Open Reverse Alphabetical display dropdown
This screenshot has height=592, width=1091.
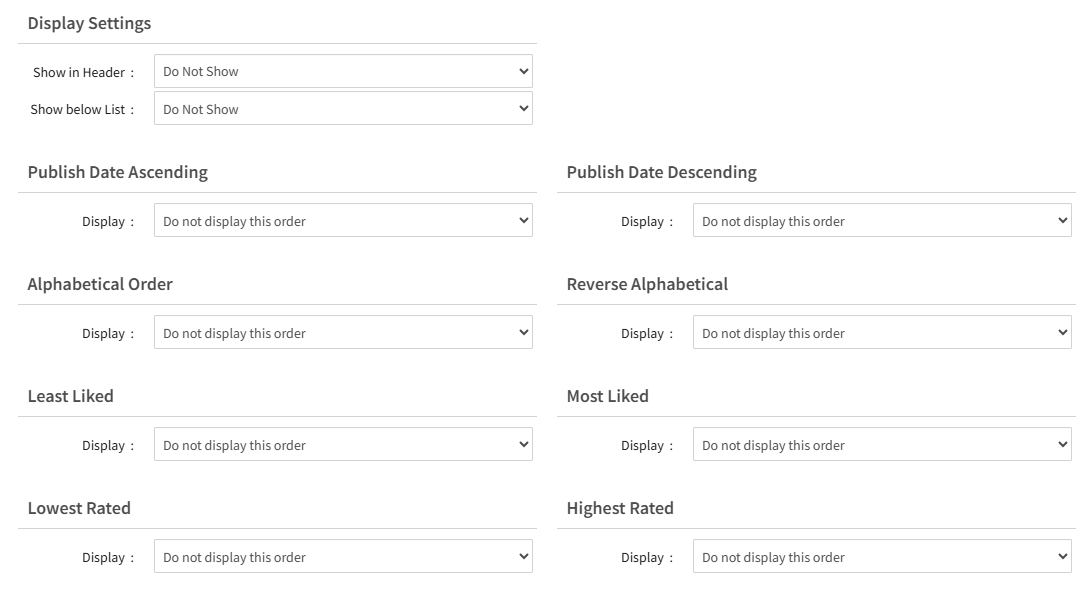pyautogui.click(x=882, y=333)
